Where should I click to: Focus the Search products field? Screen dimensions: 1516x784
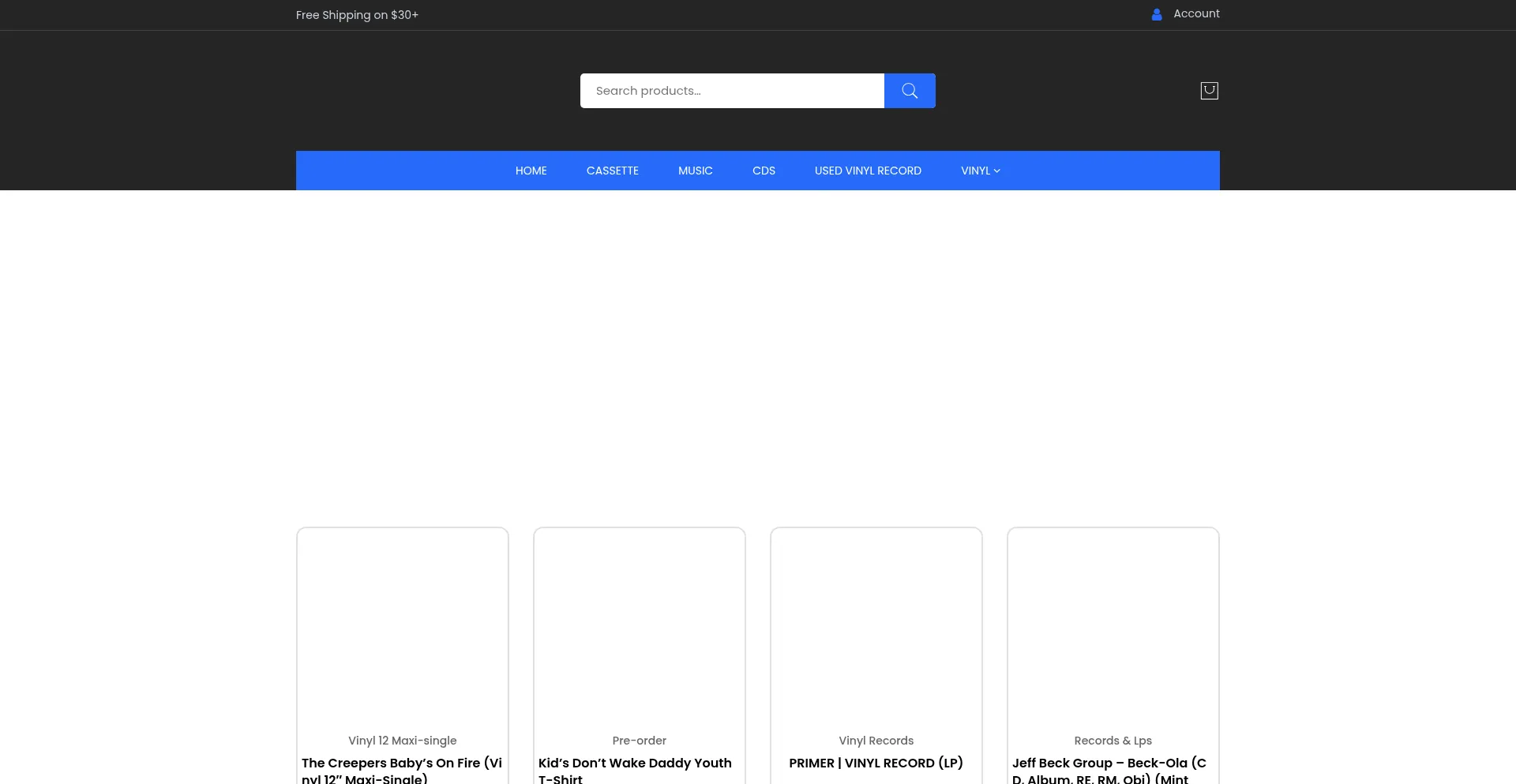pos(732,91)
